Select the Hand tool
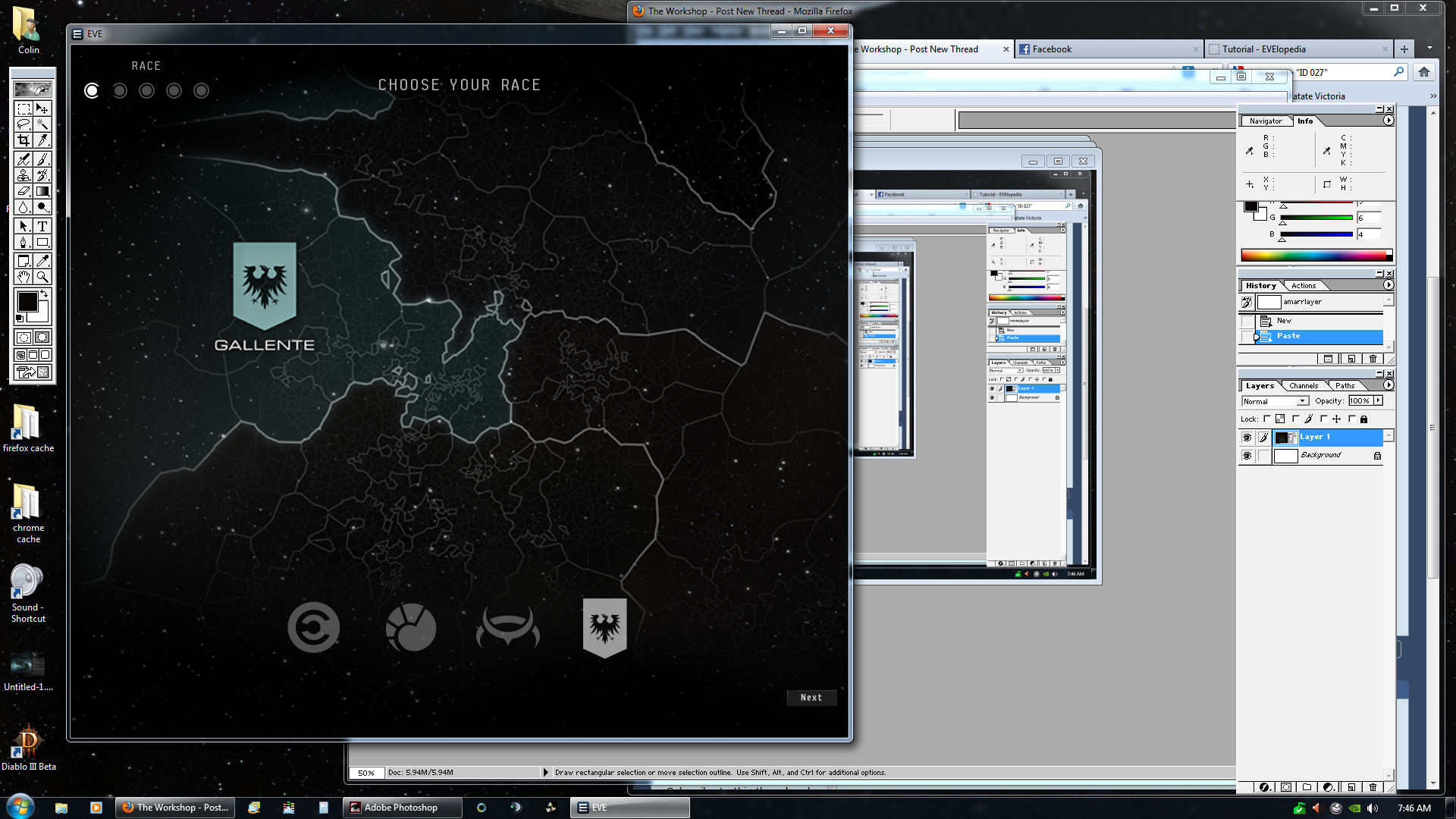The height and width of the screenshot is (819, 1456). [x=24, y=277]
